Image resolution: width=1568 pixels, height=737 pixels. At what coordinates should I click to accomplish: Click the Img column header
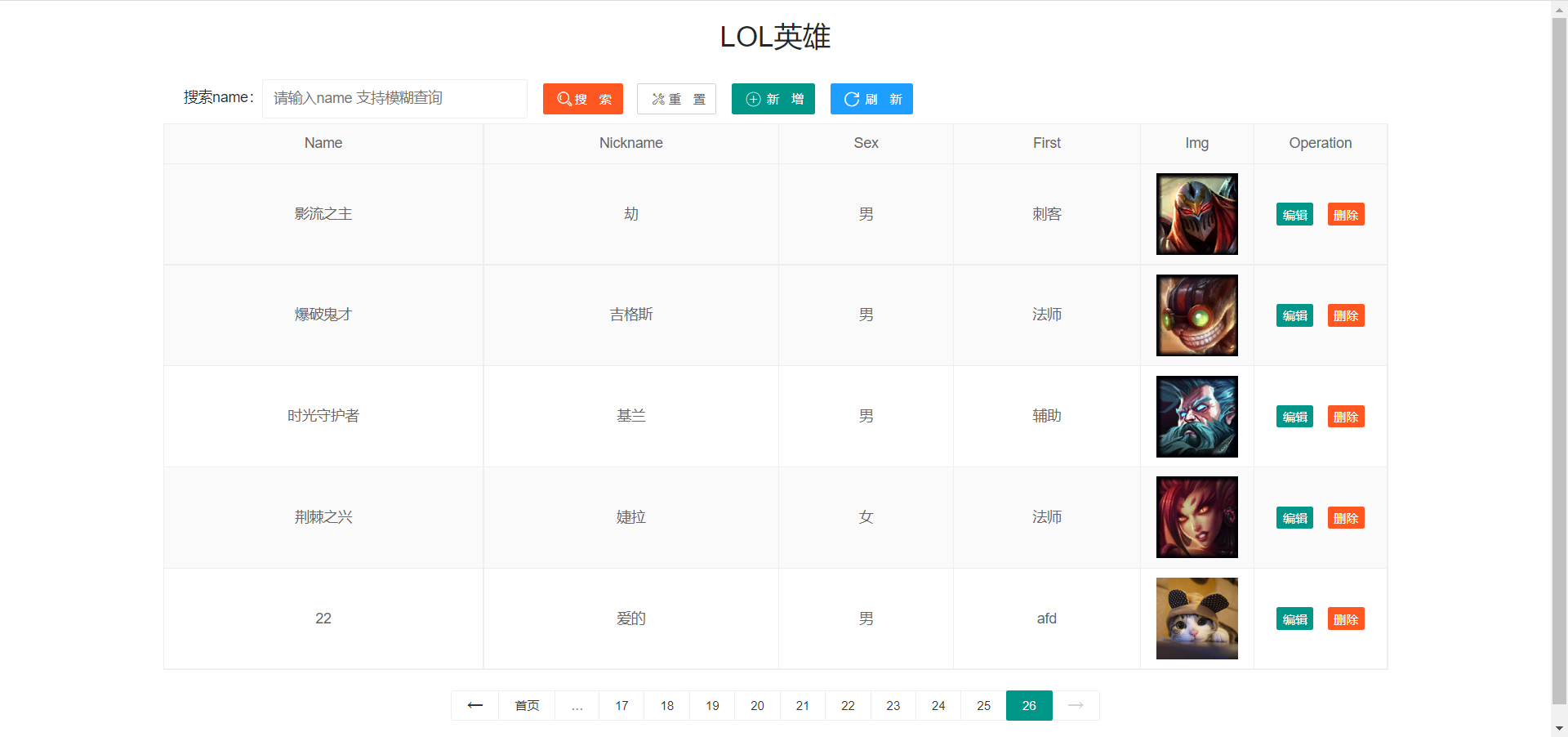(1197, 143)
